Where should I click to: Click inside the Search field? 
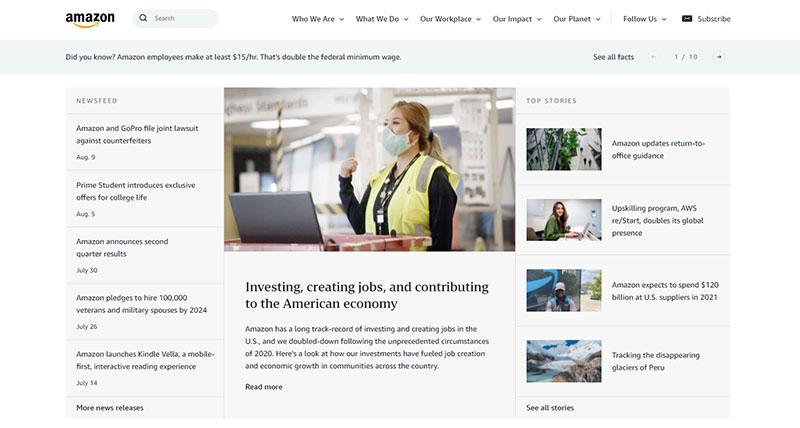pos(175,18)
